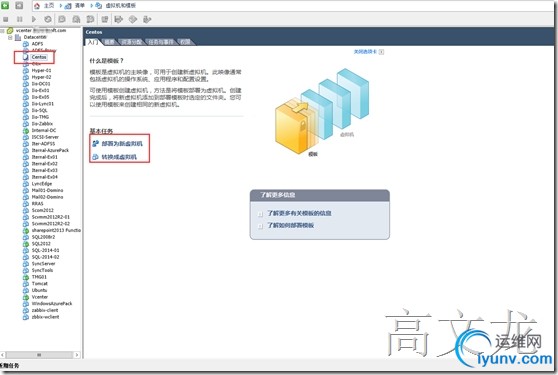This screenshot has width=558, height=375.
Task: Click the snapshot manager toolbar icon
Action: click(90, 19)
